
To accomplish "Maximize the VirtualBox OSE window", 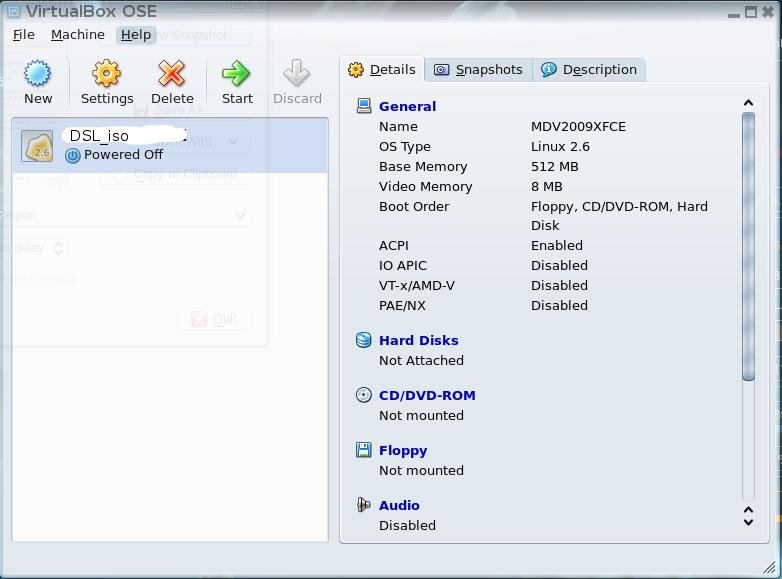I will [751, 12].
